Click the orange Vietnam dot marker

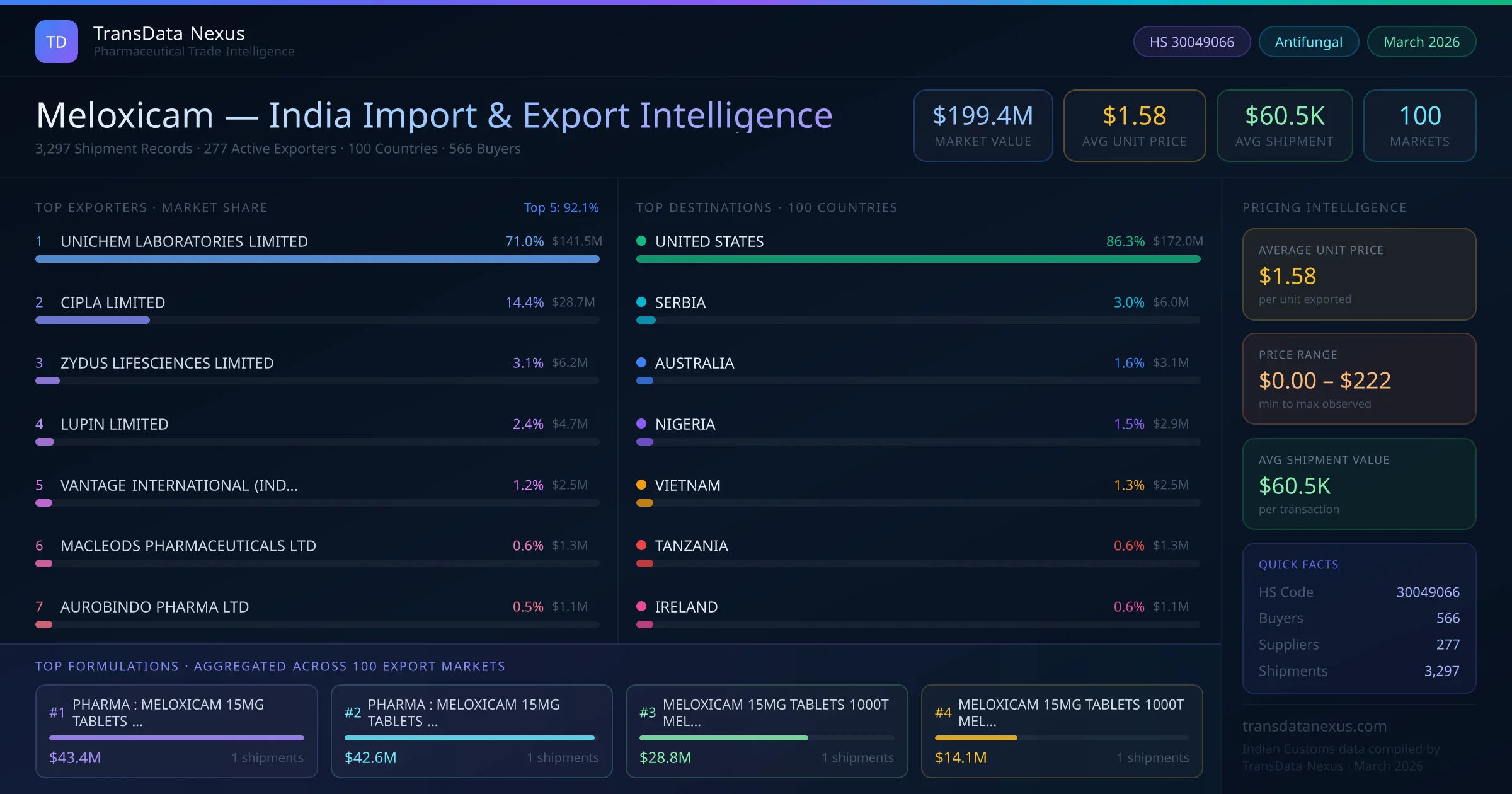(x=641, y=485)
